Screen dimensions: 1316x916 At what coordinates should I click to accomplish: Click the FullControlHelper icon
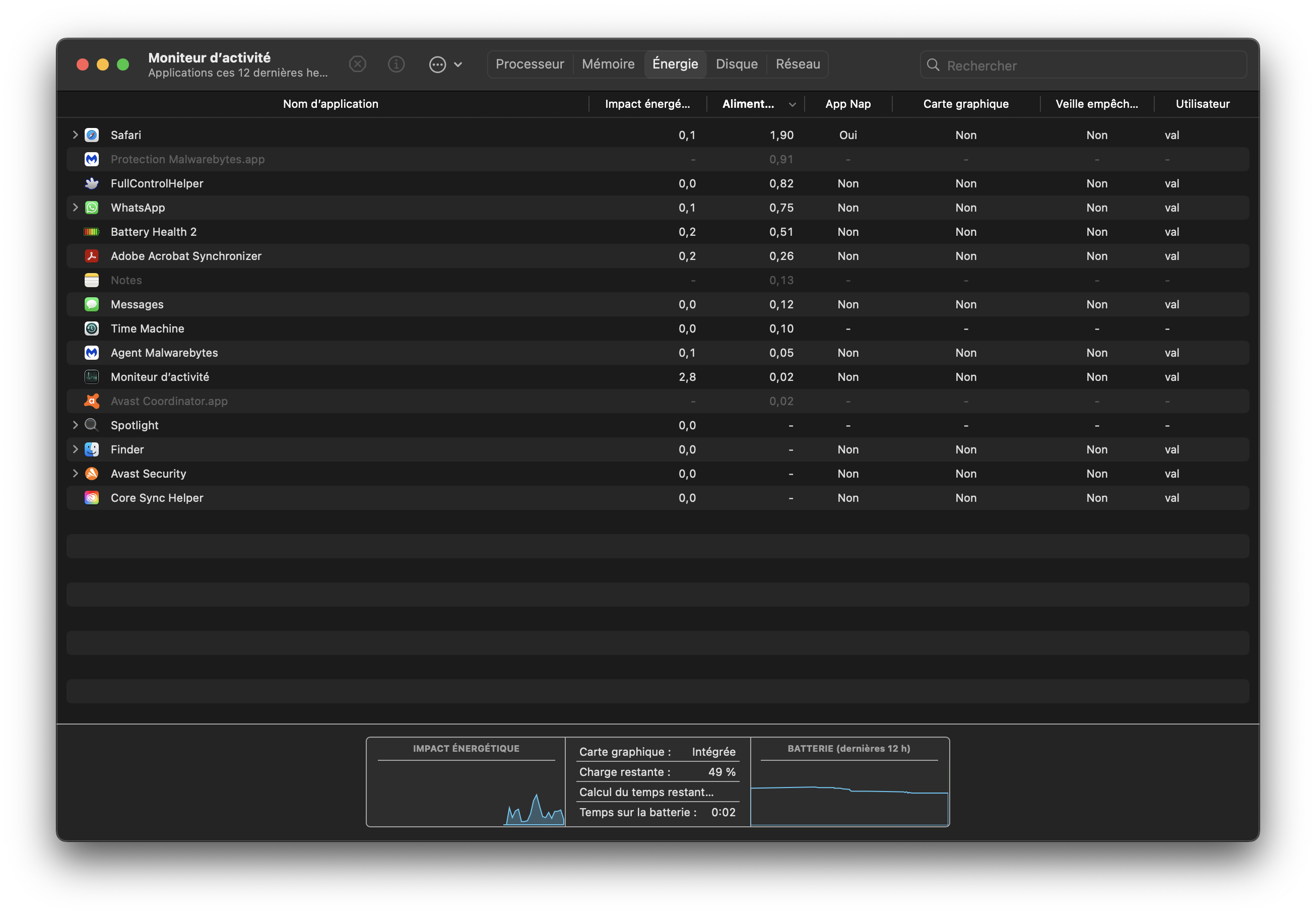92,183
